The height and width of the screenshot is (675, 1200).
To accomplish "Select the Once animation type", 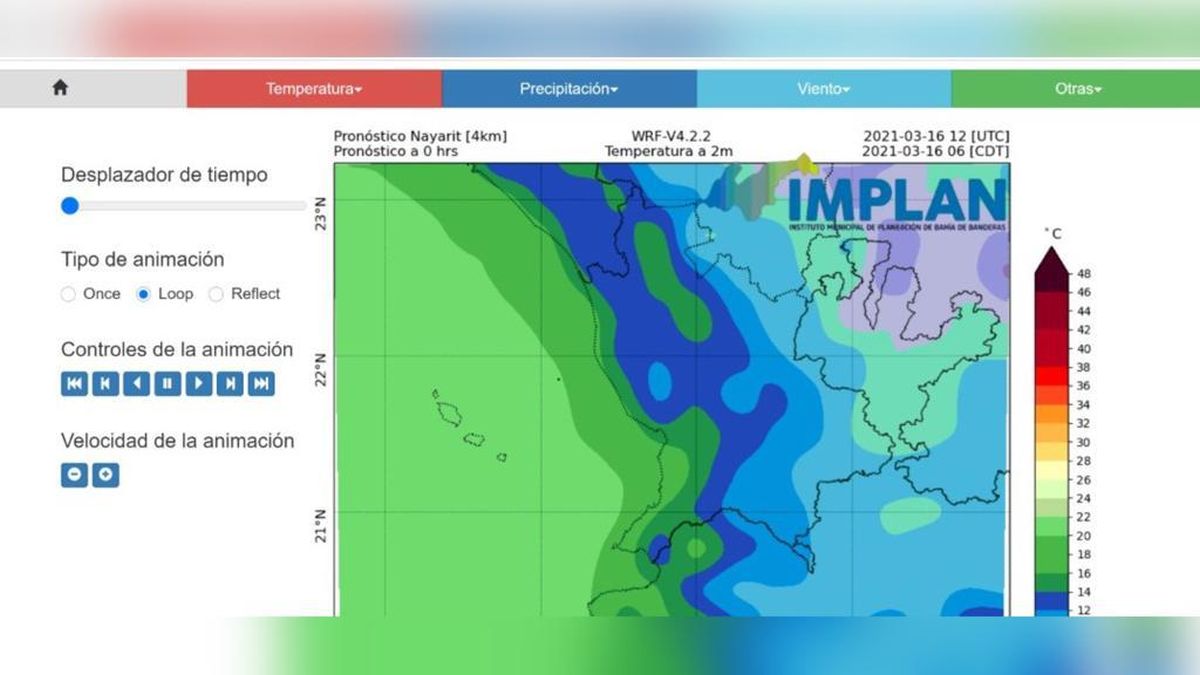I will [68, 294].
